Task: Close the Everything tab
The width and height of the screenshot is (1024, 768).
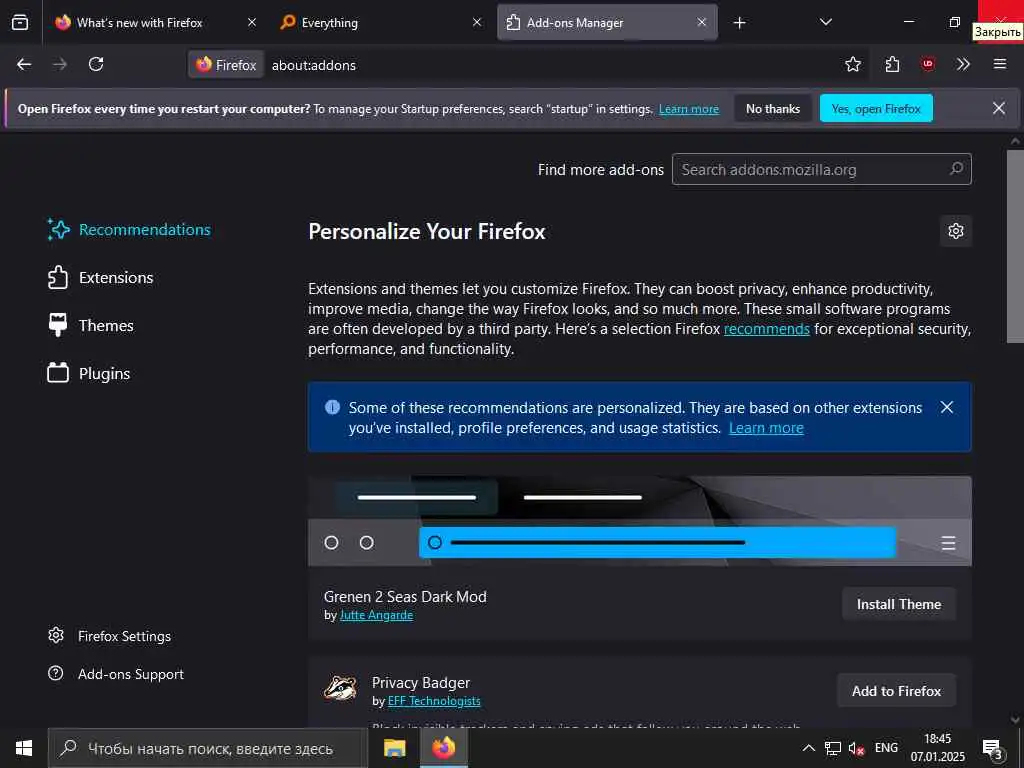Action: [x=477, y=22]
